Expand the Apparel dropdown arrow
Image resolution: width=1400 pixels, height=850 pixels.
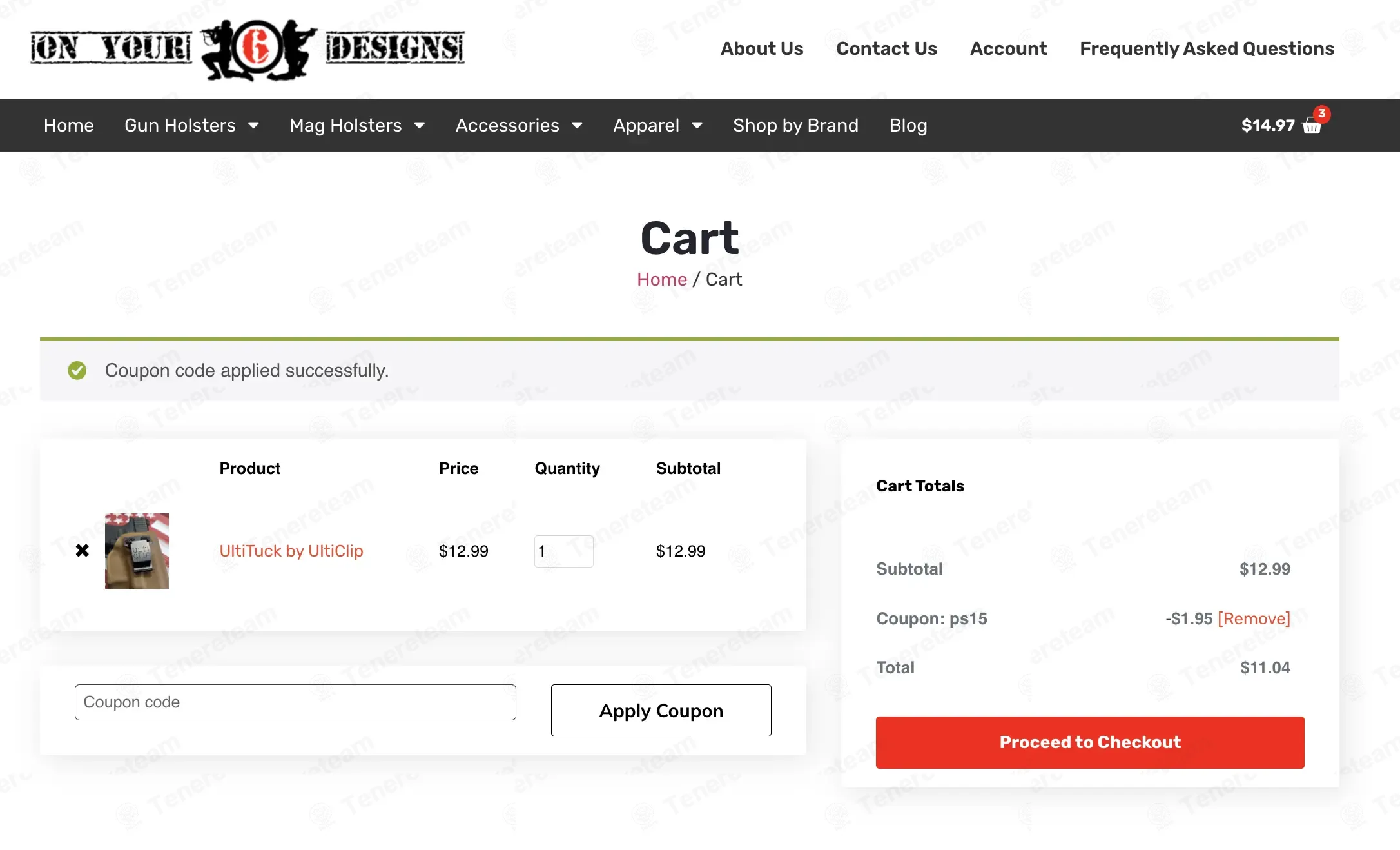(697, 125)
